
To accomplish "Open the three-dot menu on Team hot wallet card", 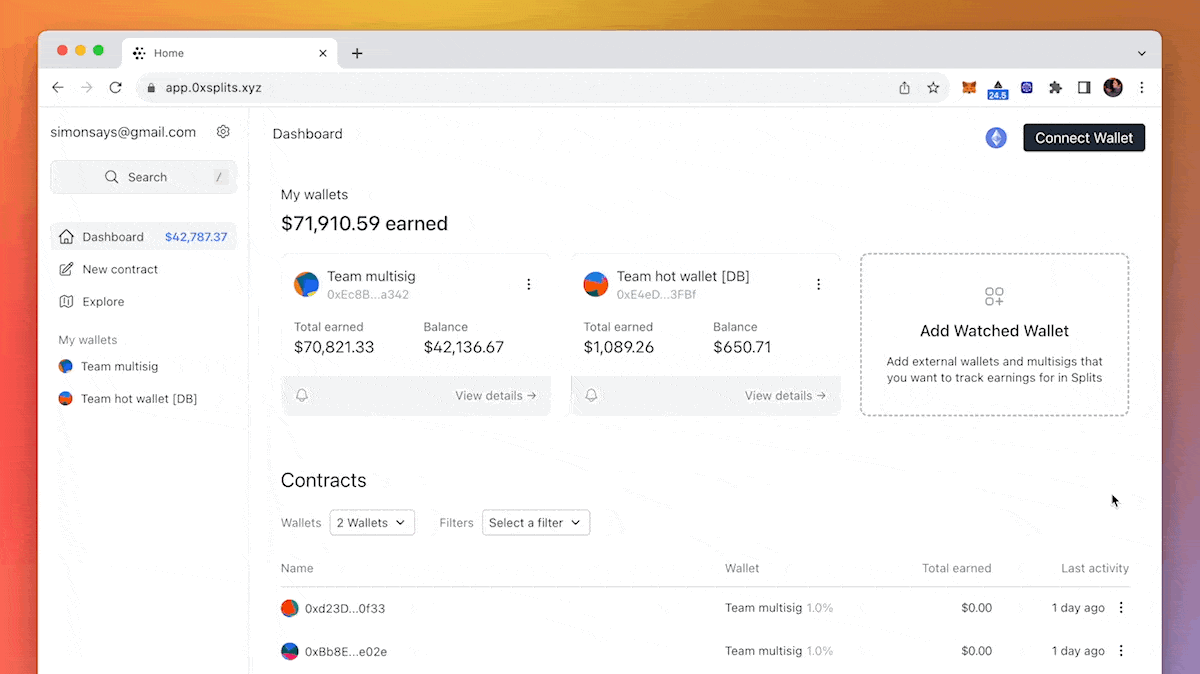I will [819, 284].
